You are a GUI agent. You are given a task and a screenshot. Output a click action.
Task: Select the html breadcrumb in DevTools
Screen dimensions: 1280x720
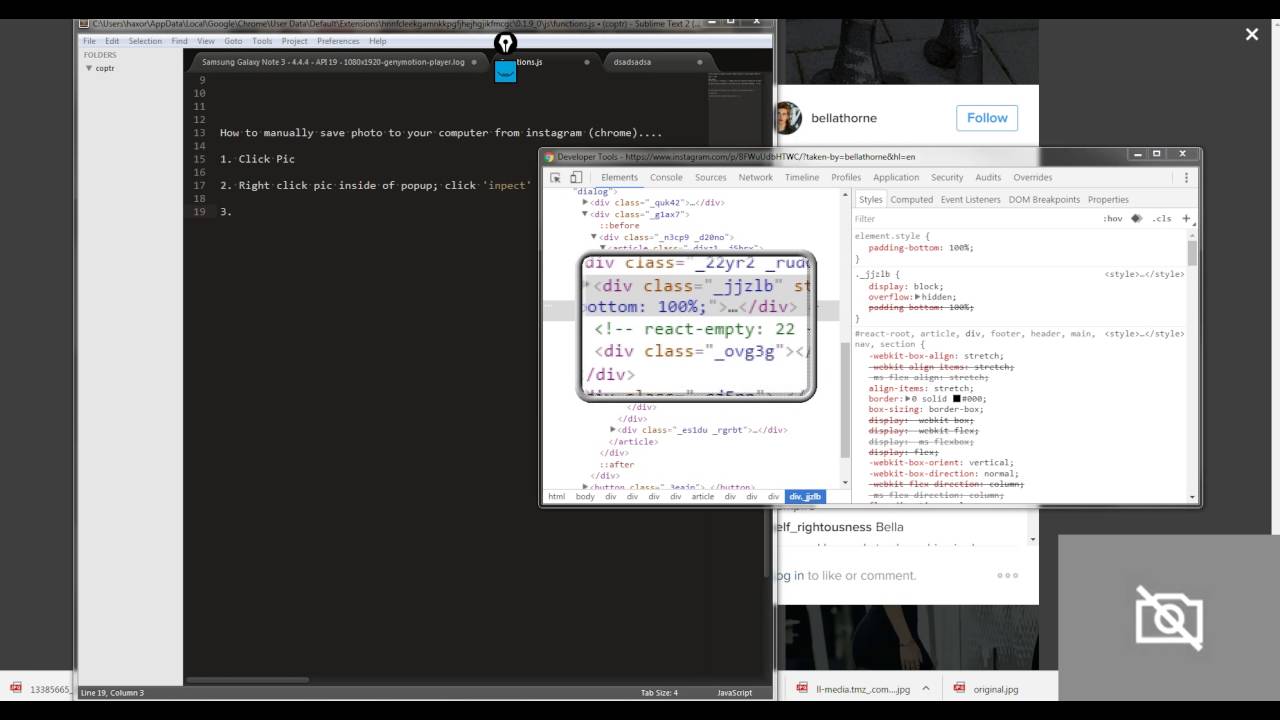557,496
